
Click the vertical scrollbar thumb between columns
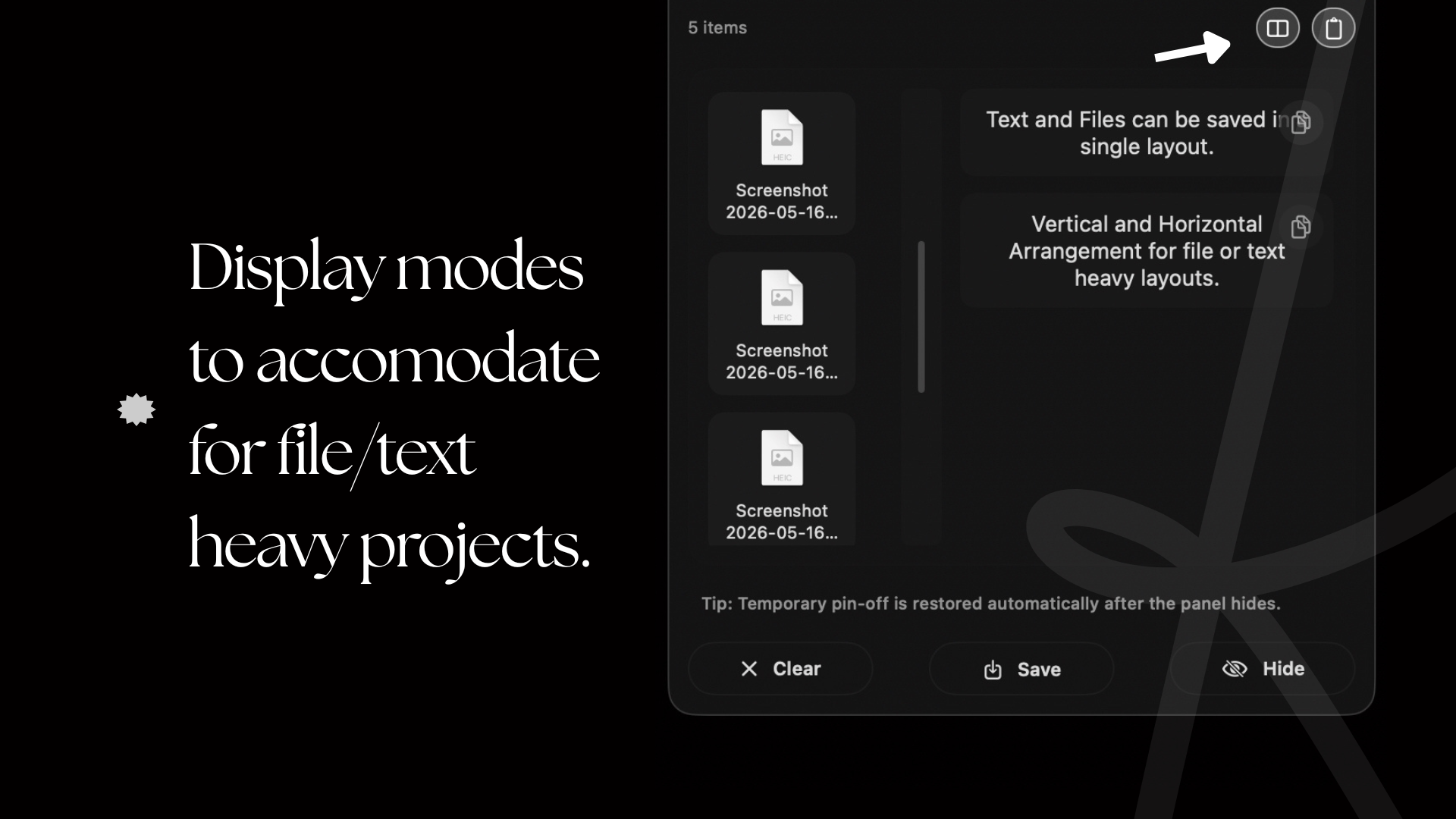pyautogui.click(x=921, y=317)
